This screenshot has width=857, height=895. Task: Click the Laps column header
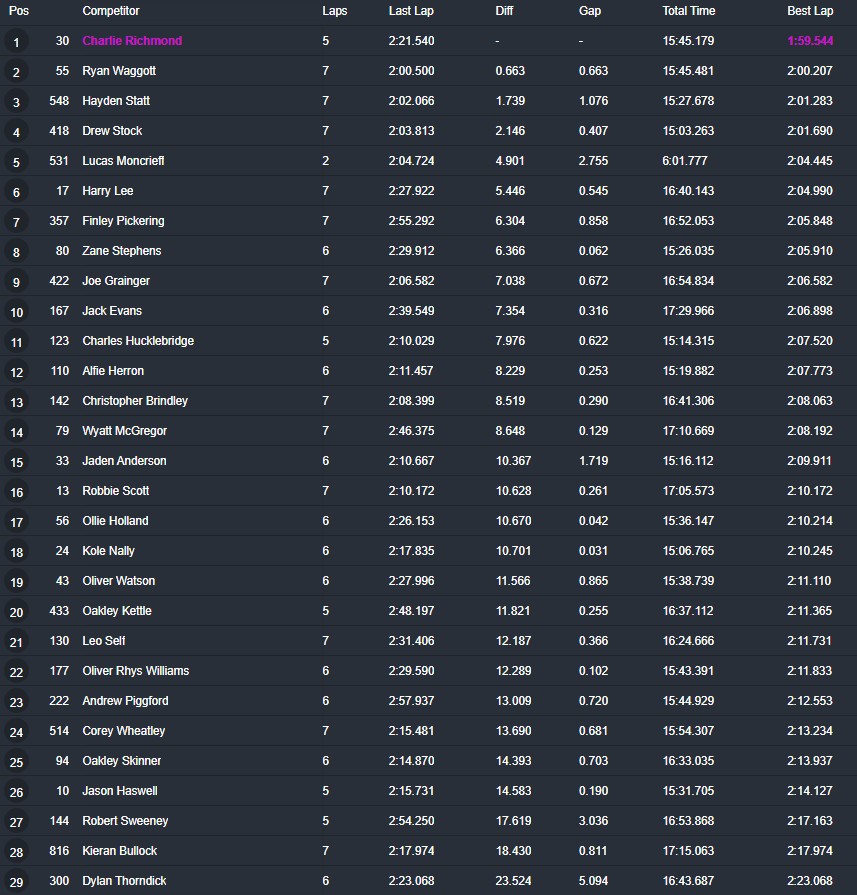(x=335, y=11)
